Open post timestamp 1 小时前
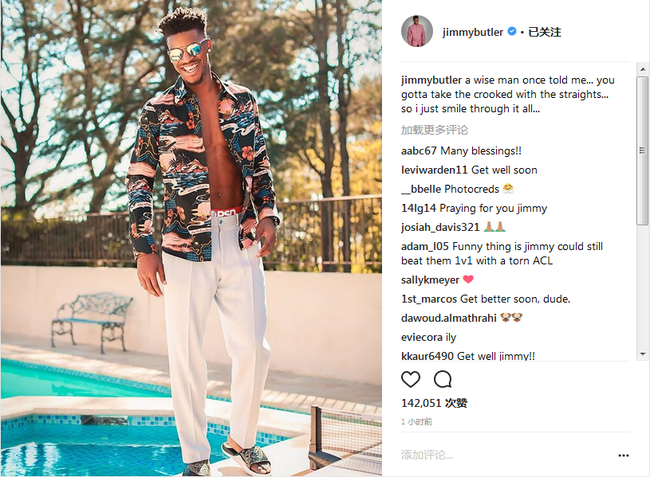650x477 pixels. click(x=417, y=422)
